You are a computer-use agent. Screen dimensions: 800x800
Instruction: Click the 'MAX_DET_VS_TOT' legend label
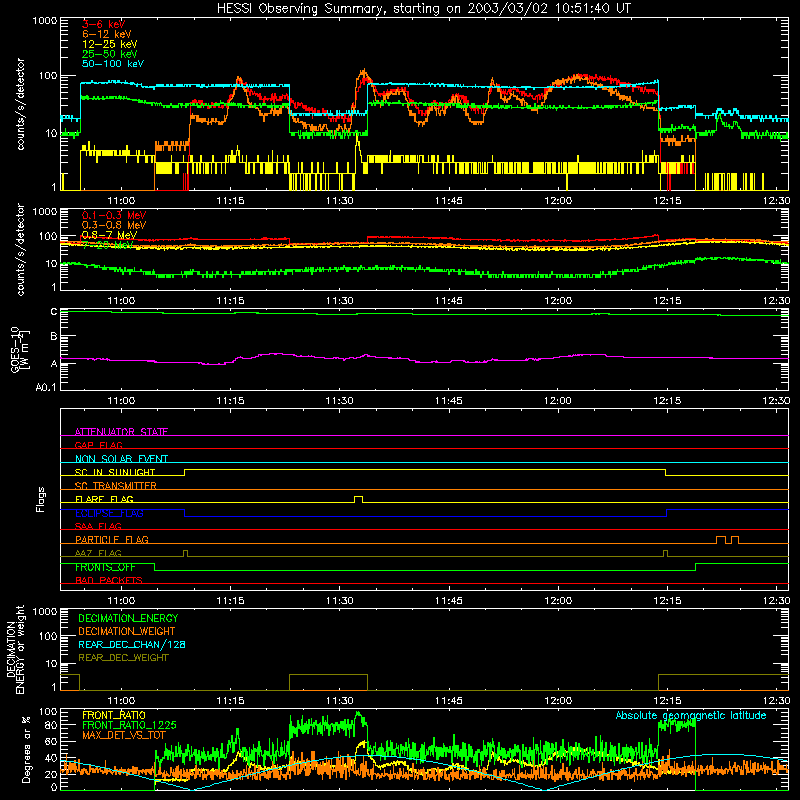[123, 735]
